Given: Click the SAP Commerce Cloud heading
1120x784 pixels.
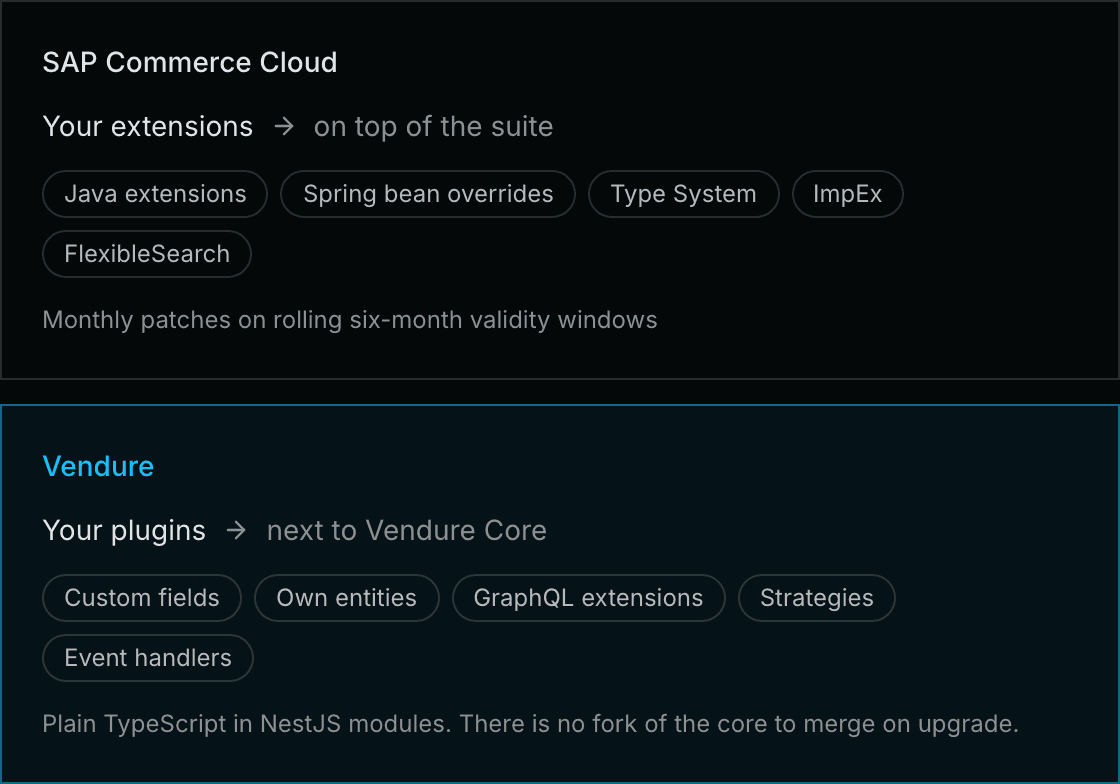Looking at the screenshot, I should click(x=190, y=62).
